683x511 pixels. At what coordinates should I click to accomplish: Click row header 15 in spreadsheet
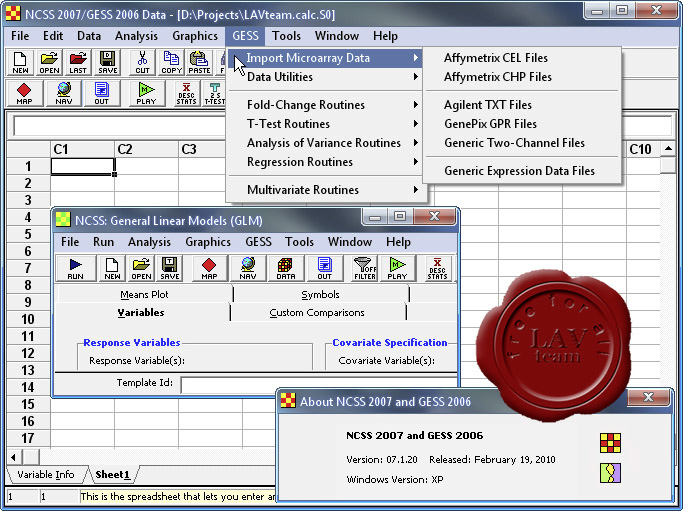click(28, 404)
